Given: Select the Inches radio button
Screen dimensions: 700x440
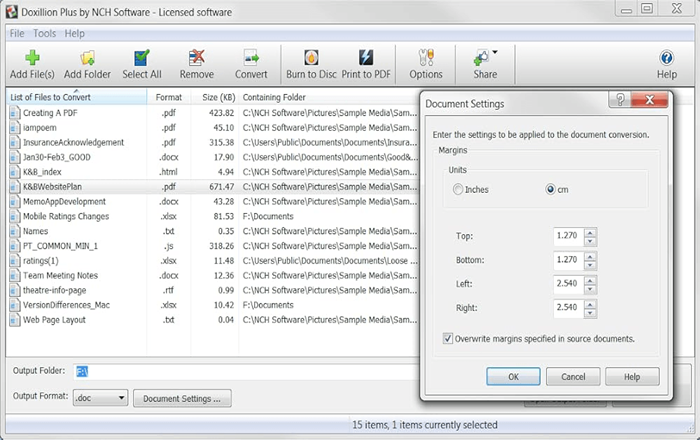Looking at the screenshot, I should click(x=458, y=189).
